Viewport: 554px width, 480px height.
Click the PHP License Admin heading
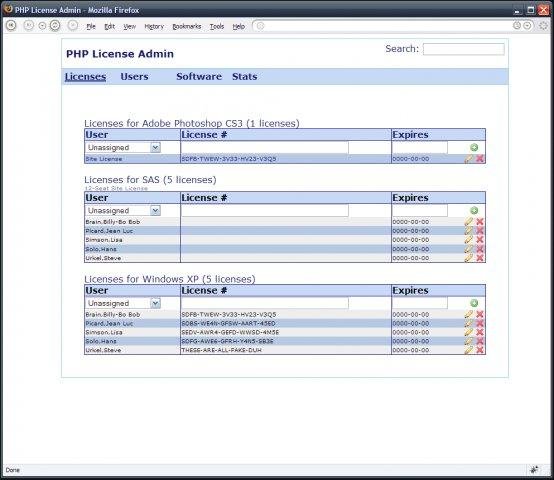(x=120, y=54)
